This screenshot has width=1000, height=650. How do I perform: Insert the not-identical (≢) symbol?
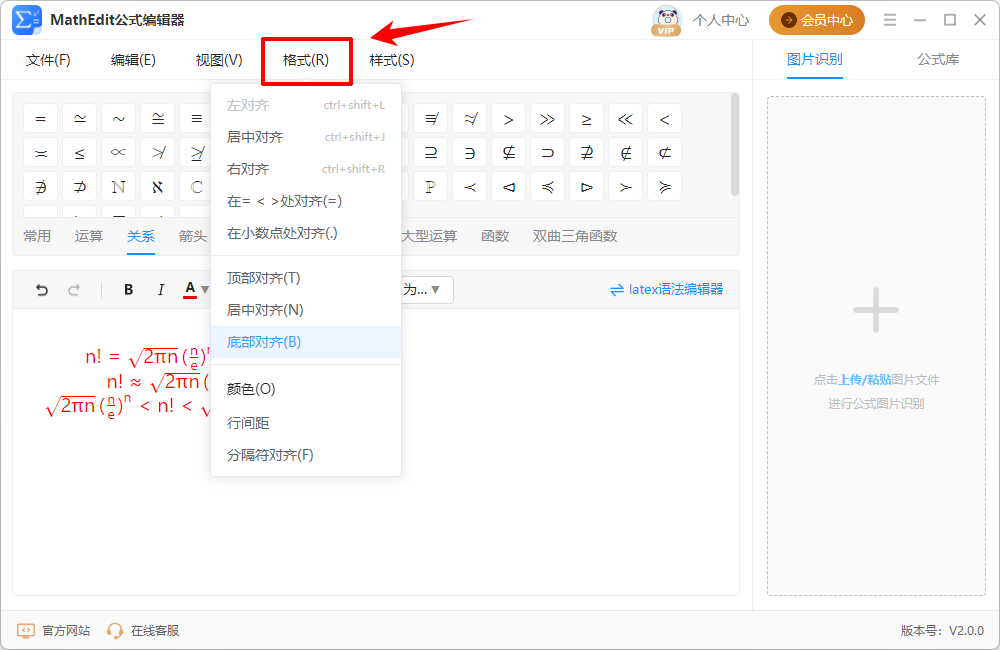(x=430, y=119)
